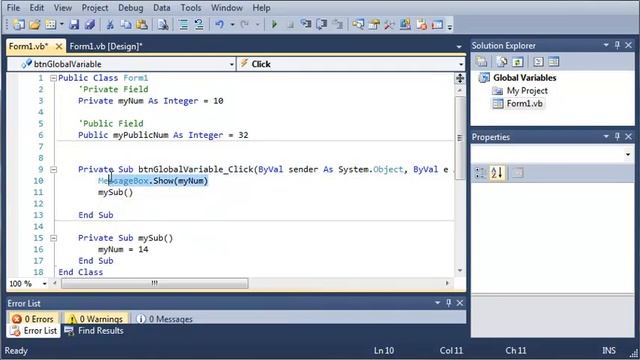
Task: Click the Save All icon
Action: coord(90,24)
